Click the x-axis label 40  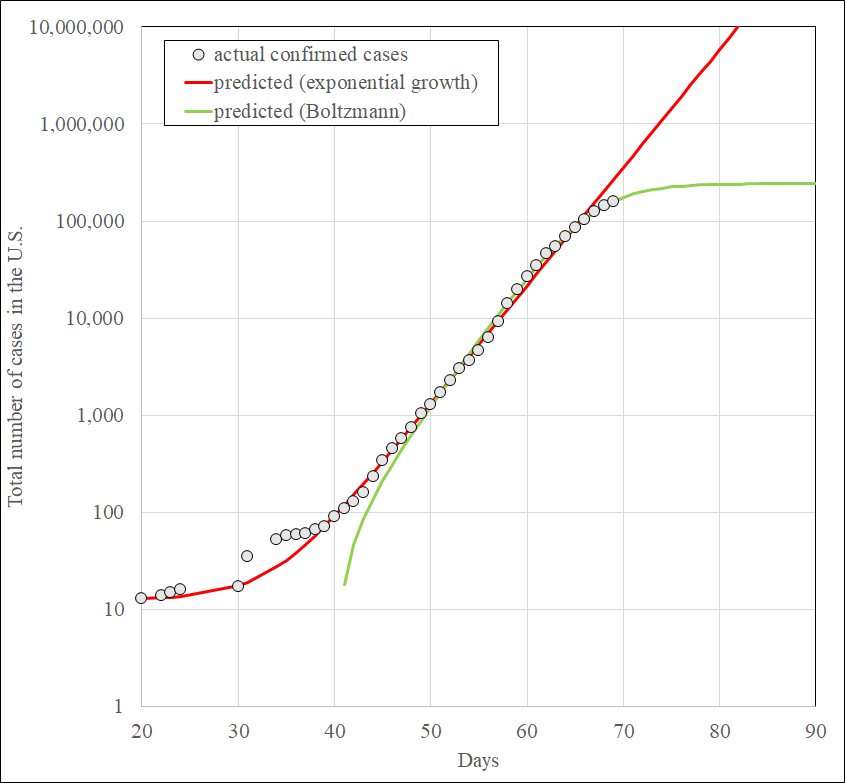point(335,731)
